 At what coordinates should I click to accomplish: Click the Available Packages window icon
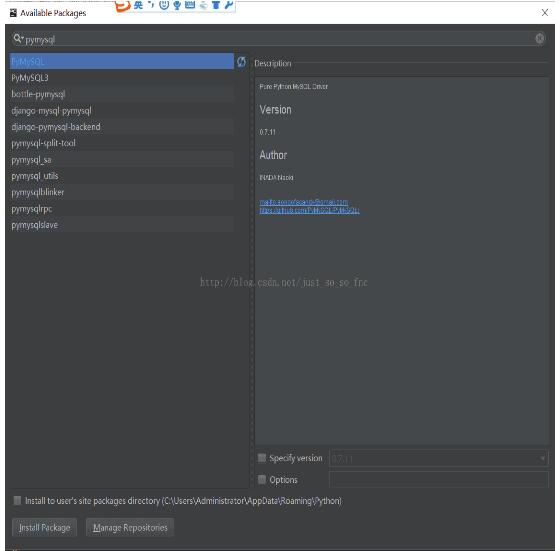click(x=13, y=13)
